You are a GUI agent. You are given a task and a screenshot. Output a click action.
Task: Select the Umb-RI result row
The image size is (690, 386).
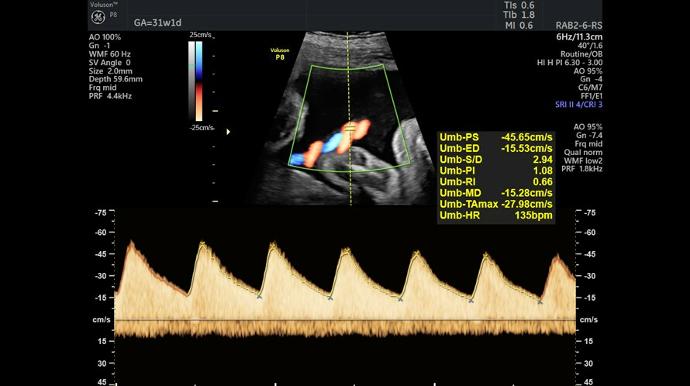[496, 182]
